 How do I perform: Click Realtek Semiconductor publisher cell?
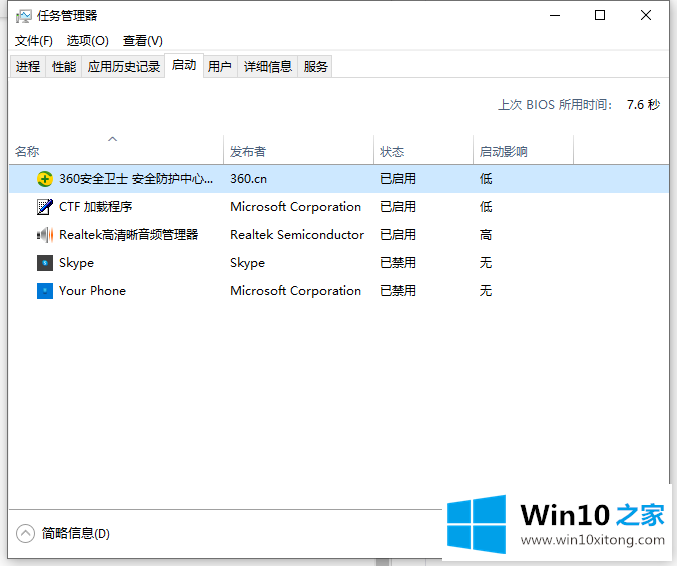coord(297,235)
